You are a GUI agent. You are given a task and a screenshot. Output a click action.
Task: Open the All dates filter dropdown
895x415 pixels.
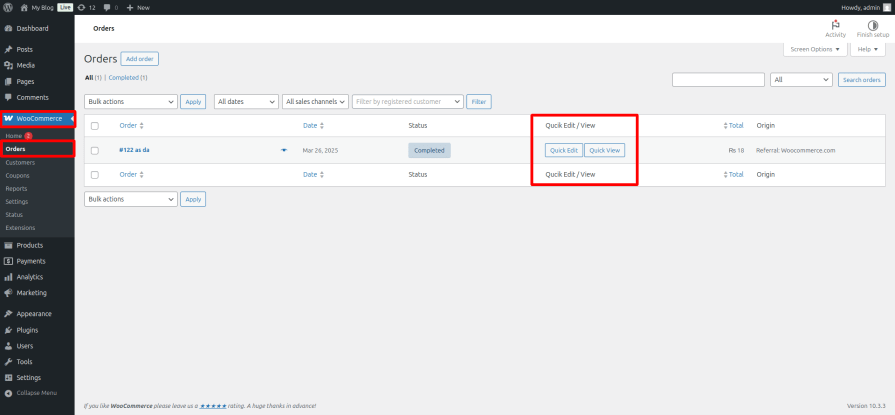coord(246,102)
